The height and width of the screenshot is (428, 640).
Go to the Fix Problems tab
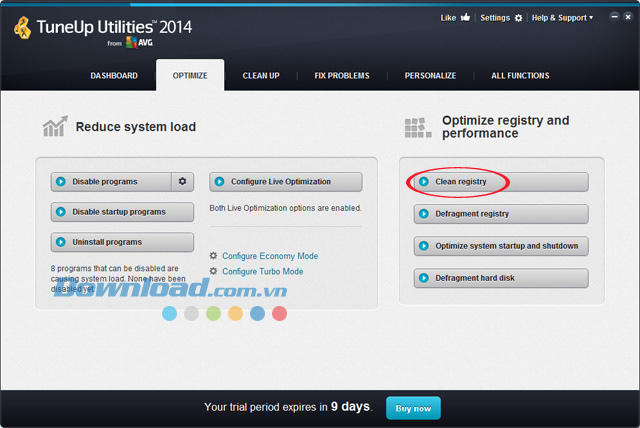point(342,75)
